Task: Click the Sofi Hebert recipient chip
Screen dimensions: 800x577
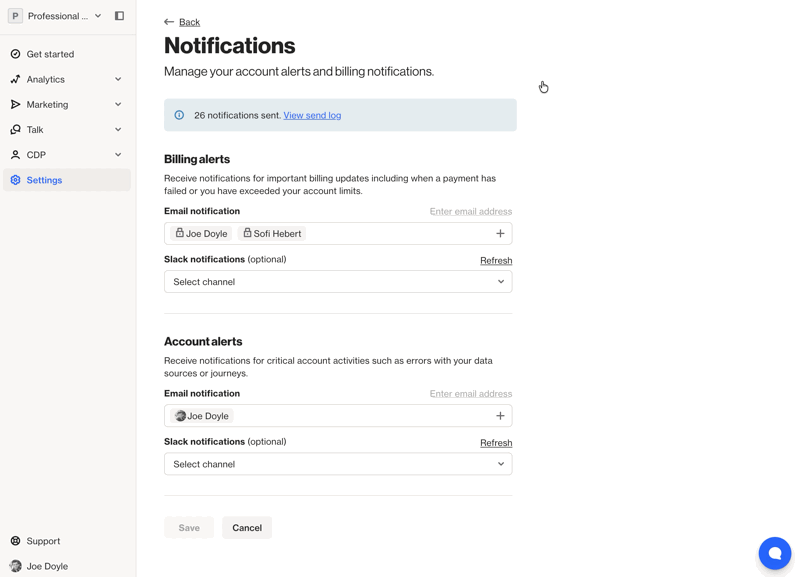Action: 272,234
